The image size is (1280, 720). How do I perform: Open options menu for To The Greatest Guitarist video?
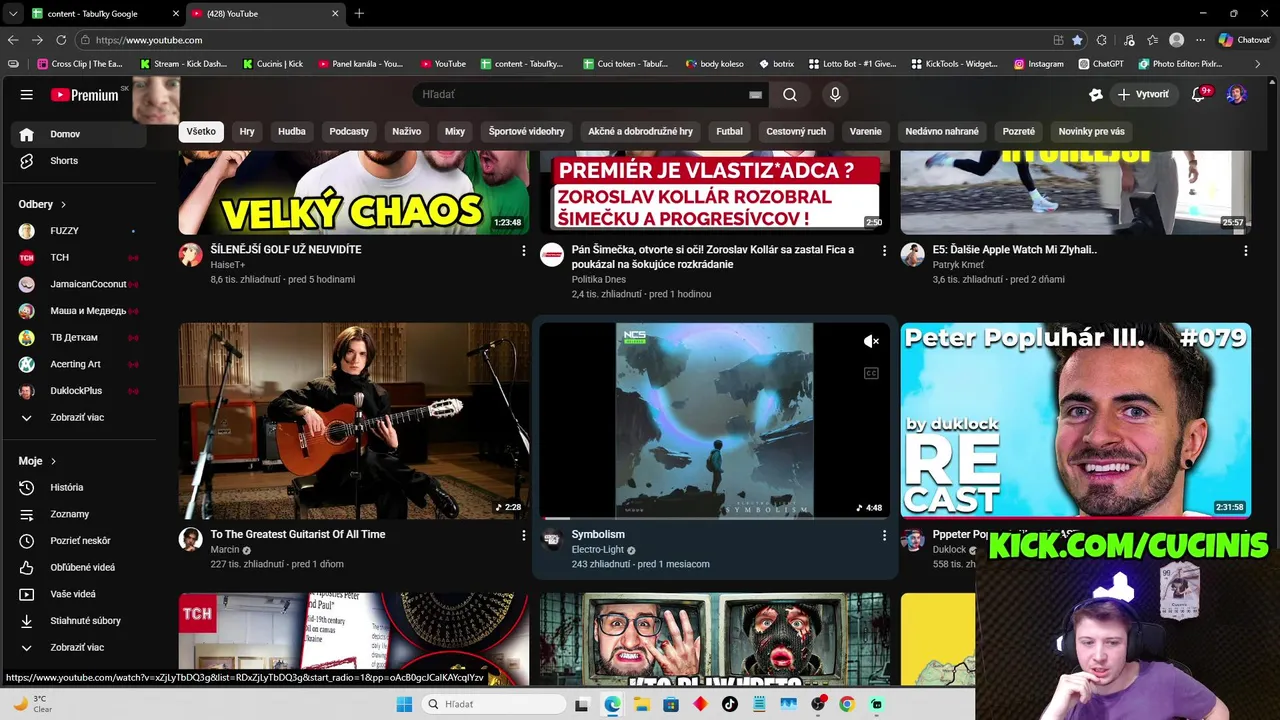pyautogui.click(x=523, y=536)
